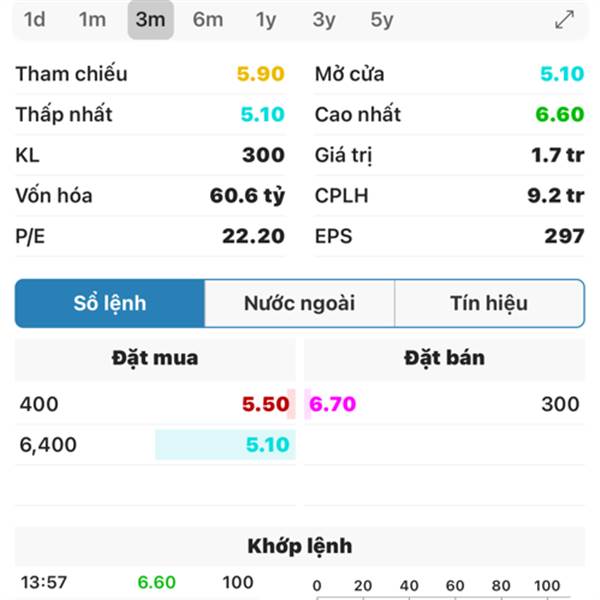This screenshot has height=600, width=600.
Task: Tap the Cao nhất 6.60 value
Action: point(560,114)
